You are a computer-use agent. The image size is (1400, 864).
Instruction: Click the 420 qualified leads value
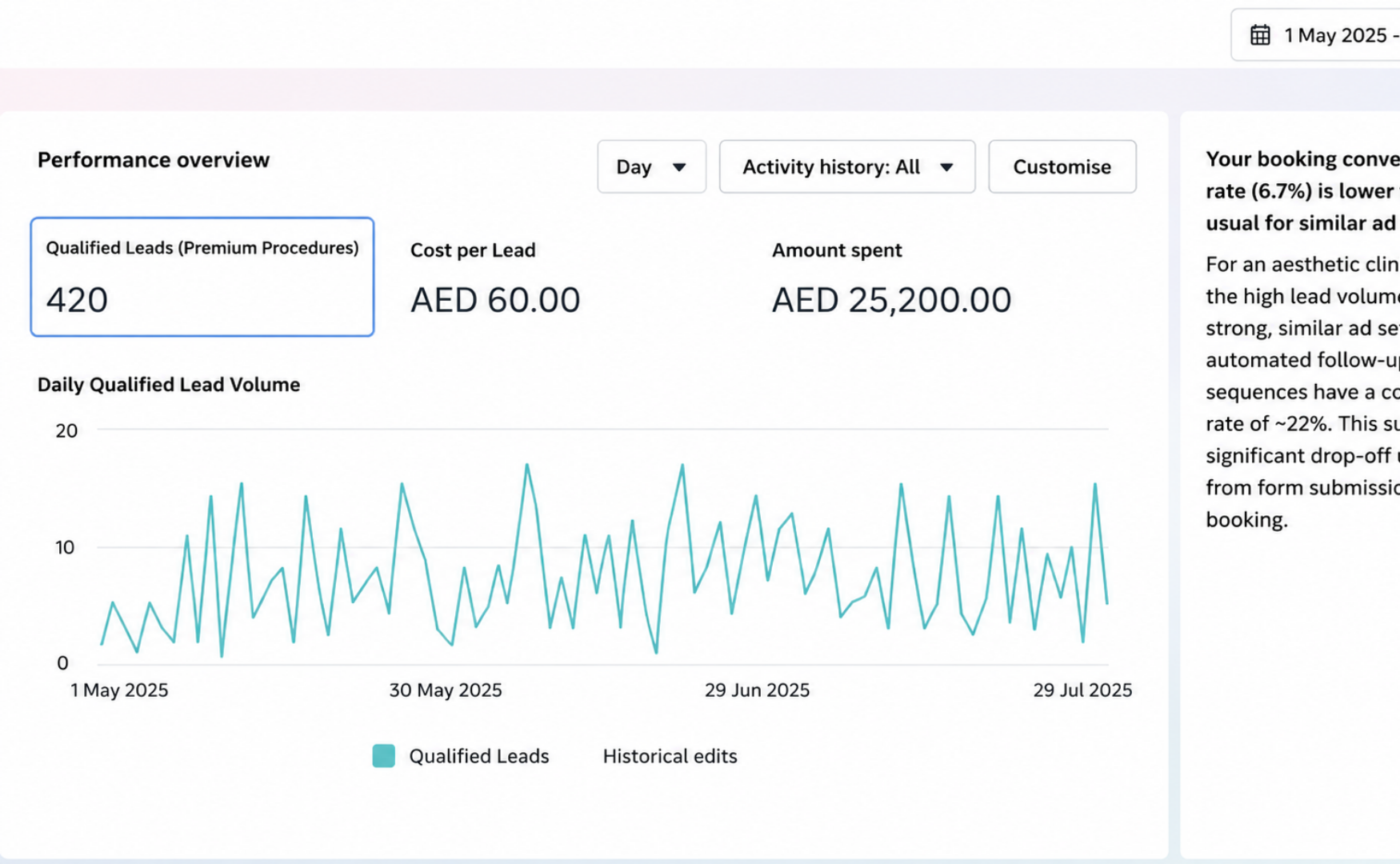pos(77,300)
